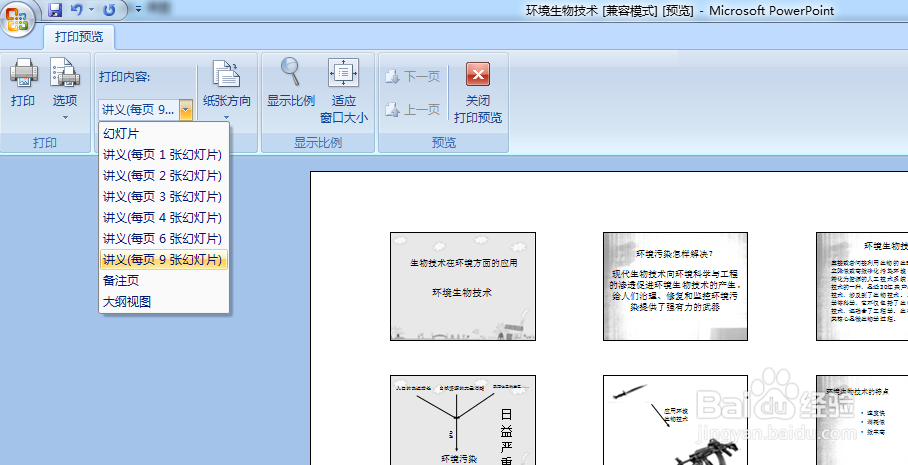
Task: Choose 讲义(每页 6 张幻灯片) option
Action: click(164, 238)
